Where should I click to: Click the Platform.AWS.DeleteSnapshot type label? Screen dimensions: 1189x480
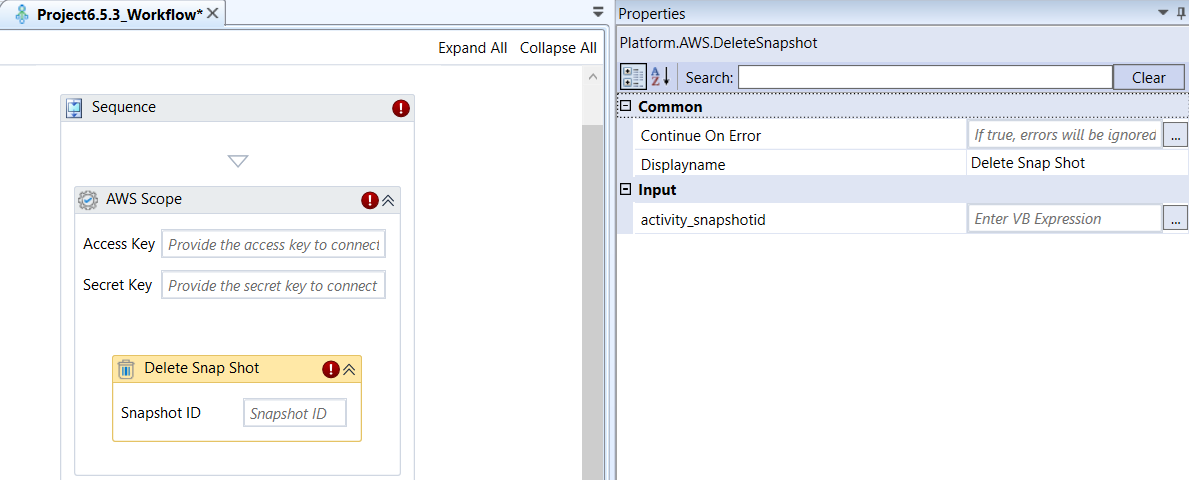[x=718, y=43]
